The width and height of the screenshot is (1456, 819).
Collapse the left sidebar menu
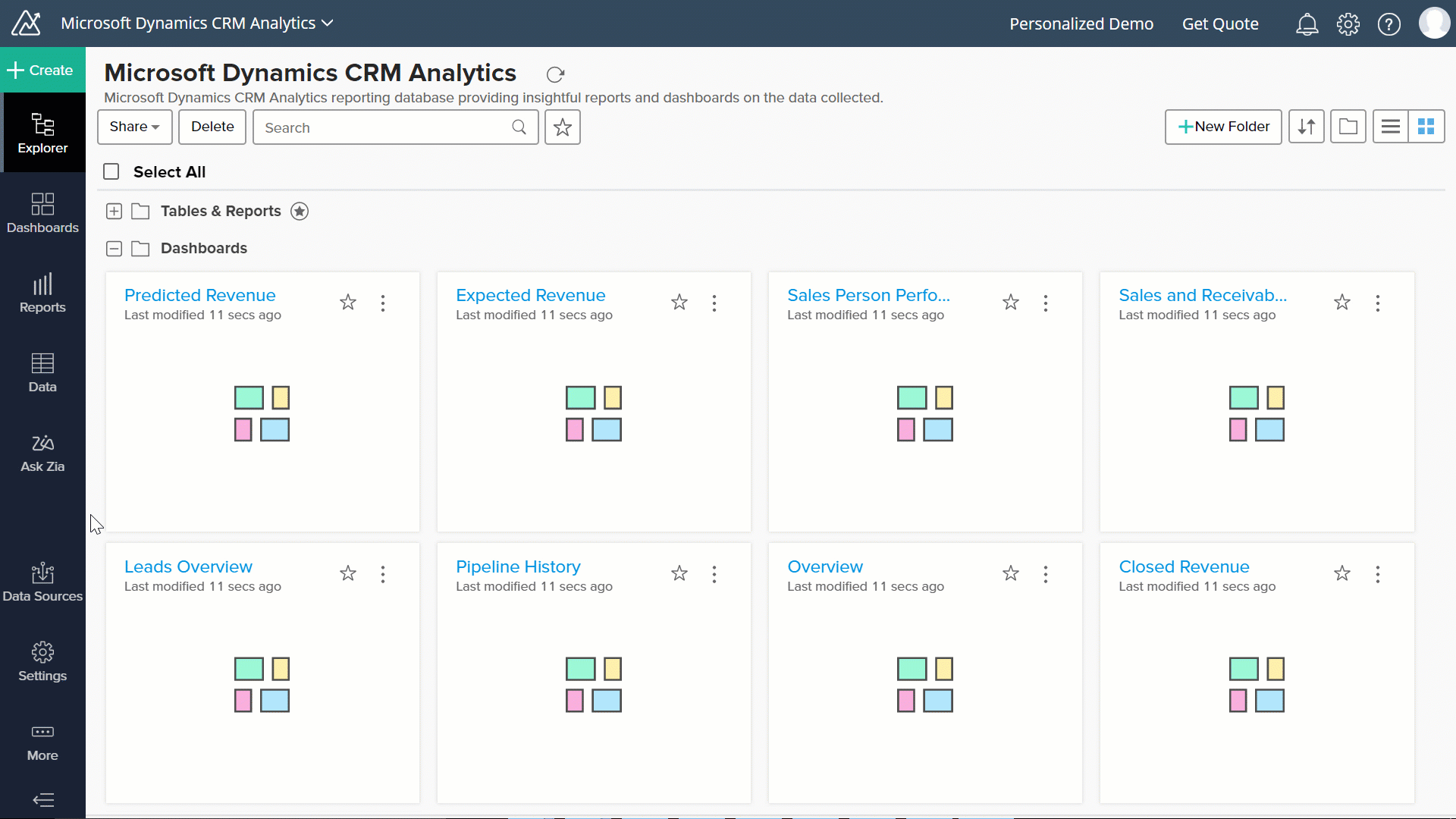43,799
